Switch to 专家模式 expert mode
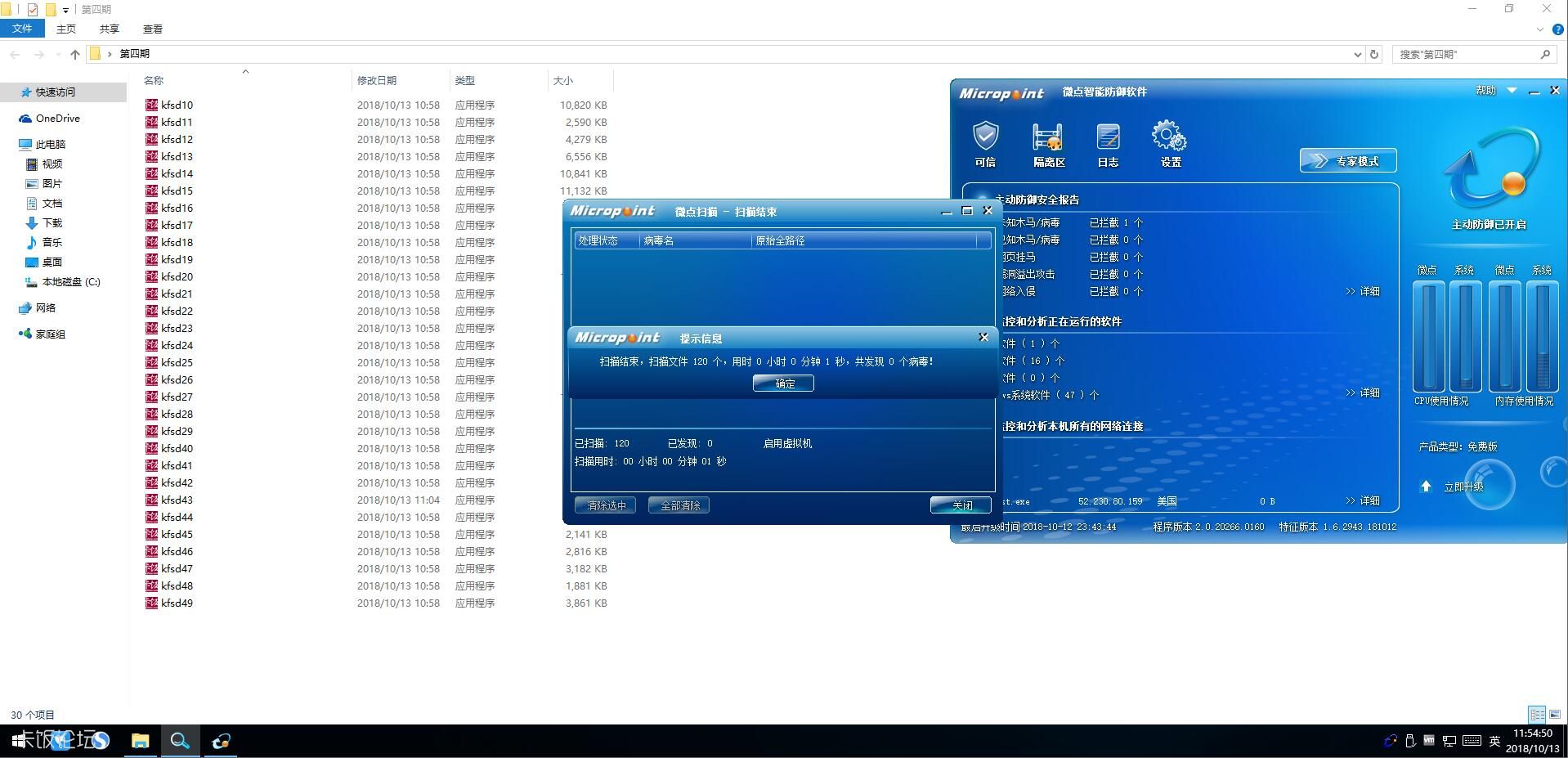 point(1348,161)
